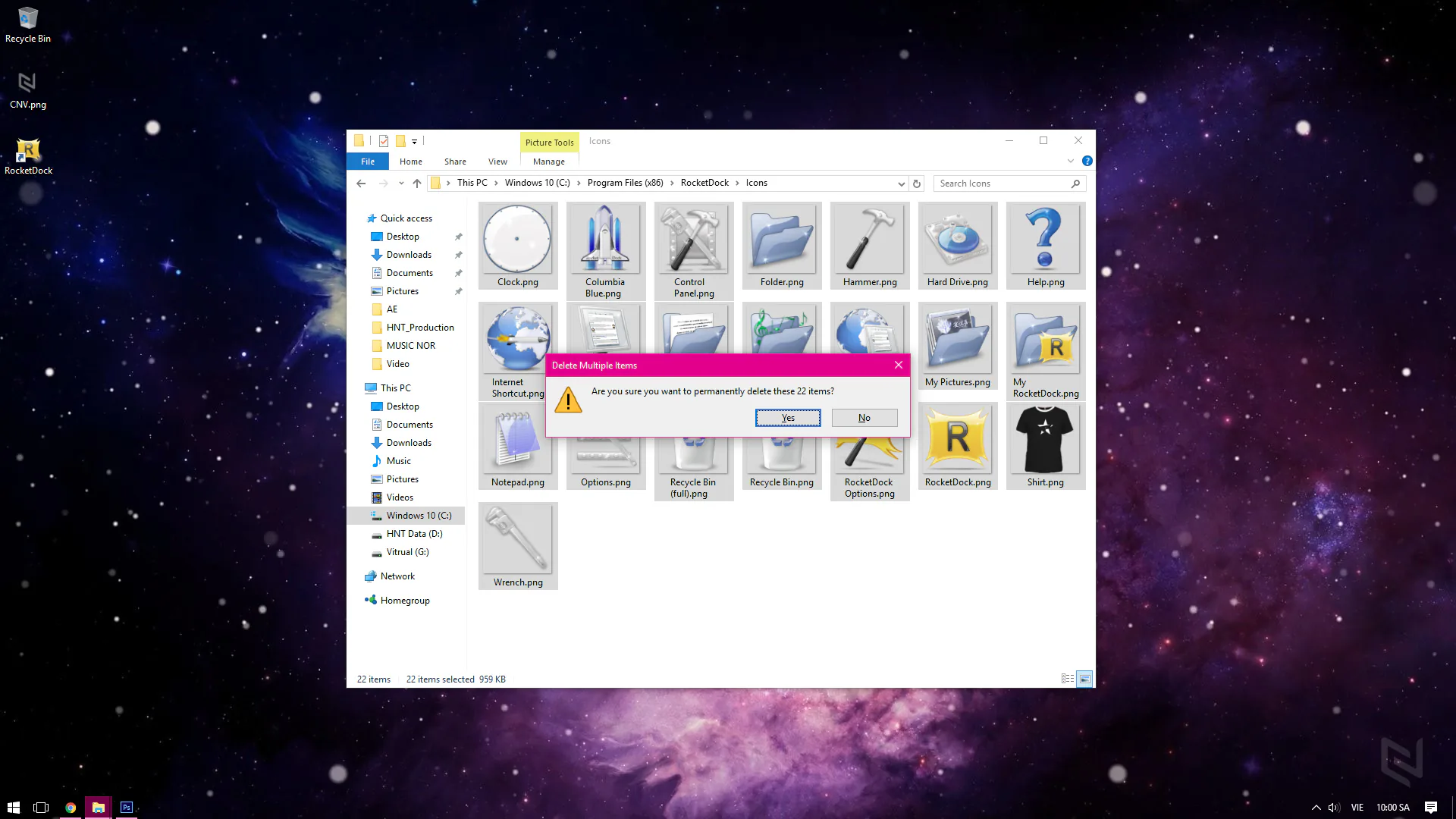Select the Control Panel.png icon
1456x819 pixels.
[694, 251]
